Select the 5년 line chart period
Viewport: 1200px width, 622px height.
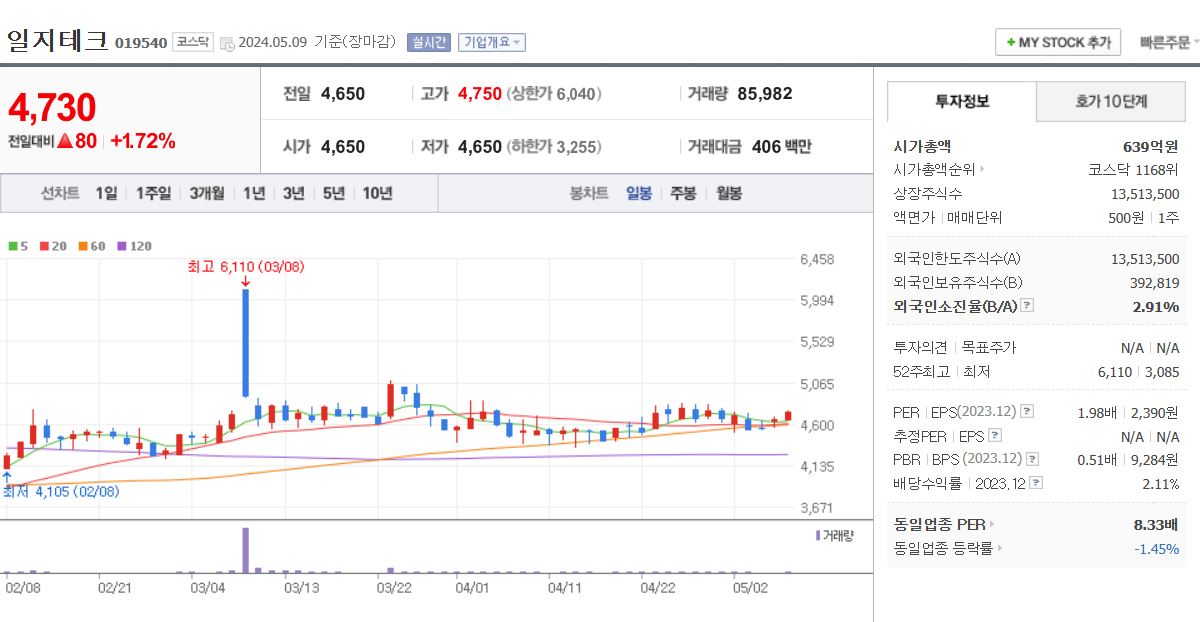[333, 193]
